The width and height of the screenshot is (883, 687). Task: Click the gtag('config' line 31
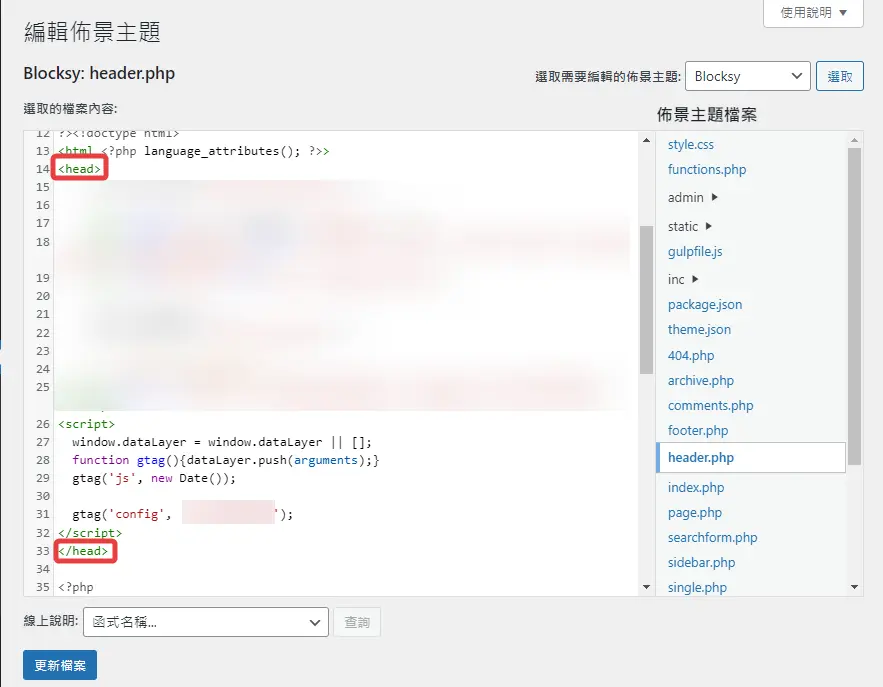pos(182,514)
